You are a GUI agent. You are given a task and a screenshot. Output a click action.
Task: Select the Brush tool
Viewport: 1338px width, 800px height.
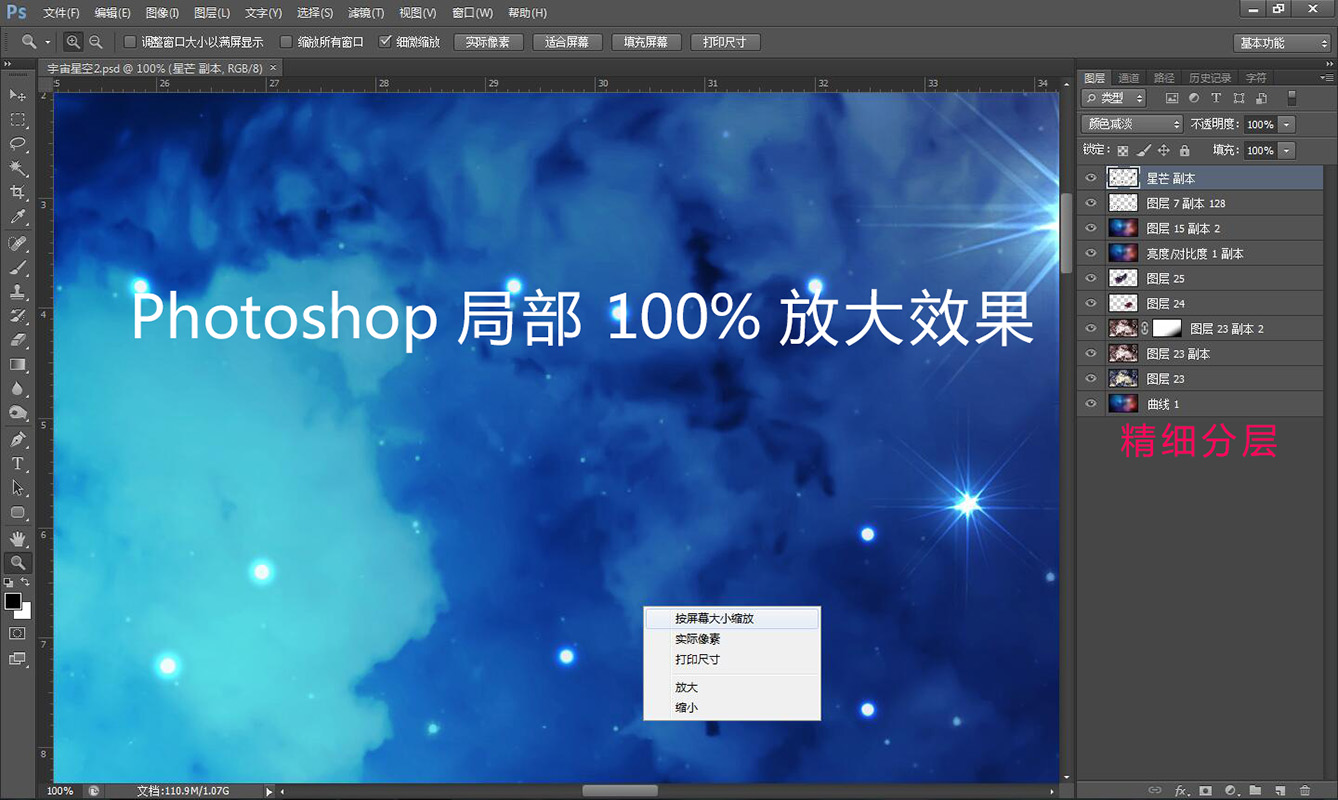click(x=17, y=268)
